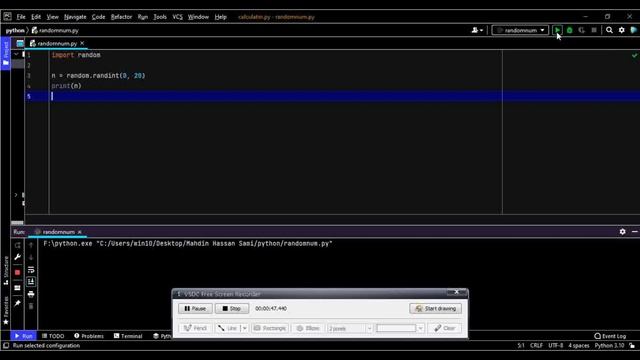This screenshot has height=360, width=640.
Task: Open the Refactor menu
Action: tap(121, 17)
